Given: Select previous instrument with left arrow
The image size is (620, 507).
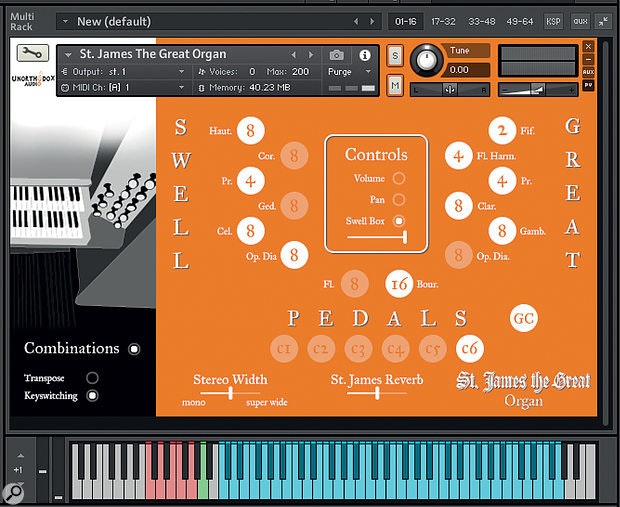Looking at the screenshot, I should 293,55.
